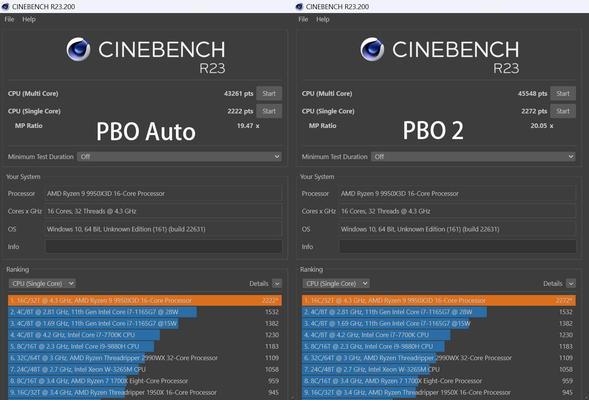
Task: Start Single Core test in left window
Action: (x=269, y=111)
